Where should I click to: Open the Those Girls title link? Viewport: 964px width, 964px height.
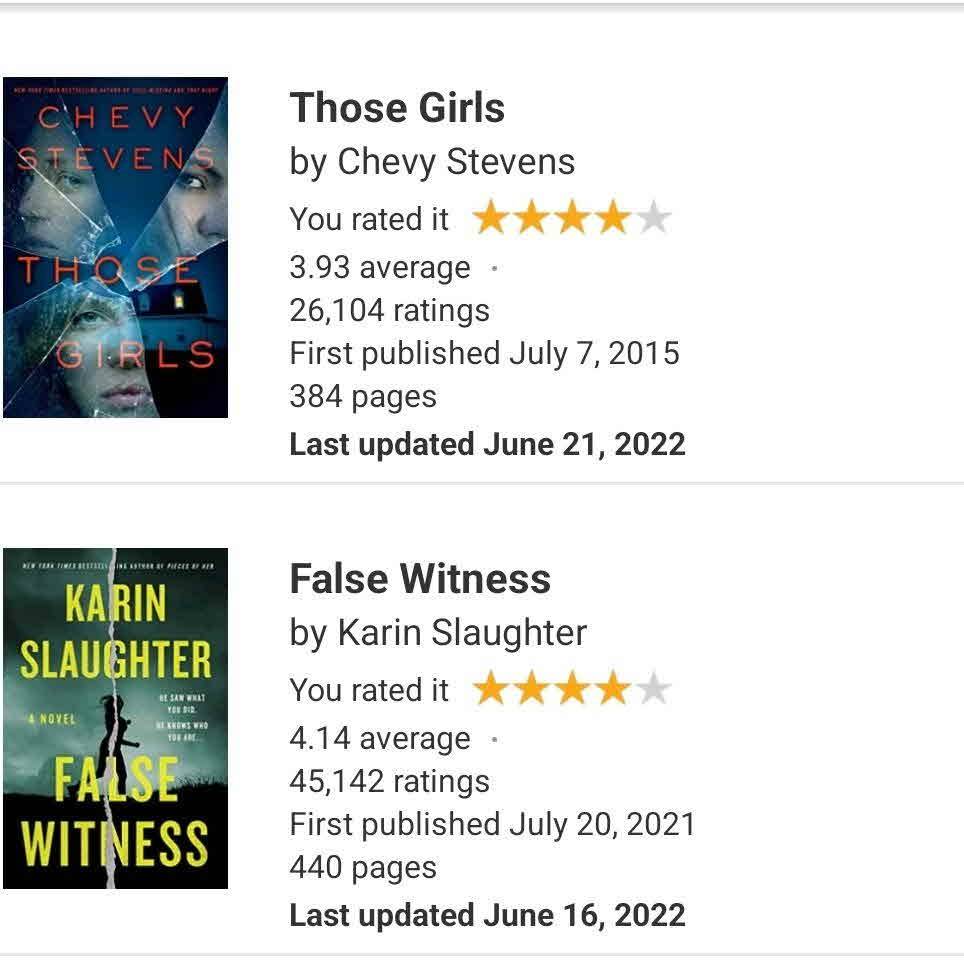397,108
